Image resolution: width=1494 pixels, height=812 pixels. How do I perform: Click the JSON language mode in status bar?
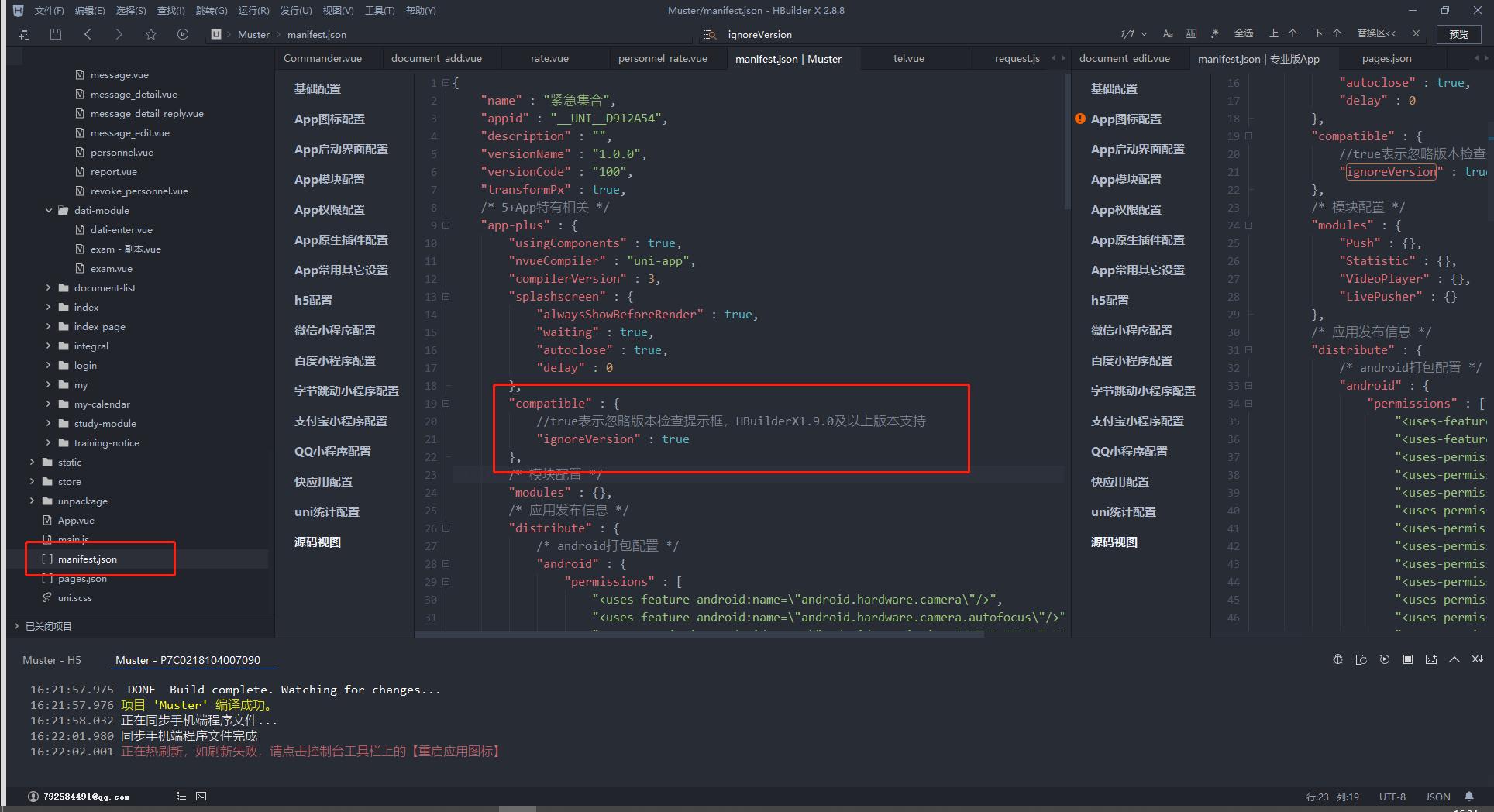click(x=1438, y=797)
